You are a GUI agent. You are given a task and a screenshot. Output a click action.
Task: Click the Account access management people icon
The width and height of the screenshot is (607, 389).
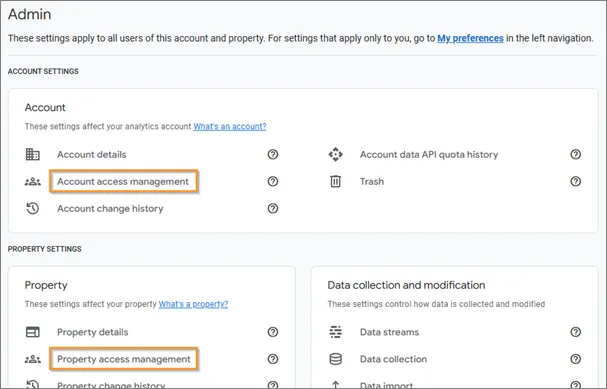pyautogui.click(x=33, y=182)
